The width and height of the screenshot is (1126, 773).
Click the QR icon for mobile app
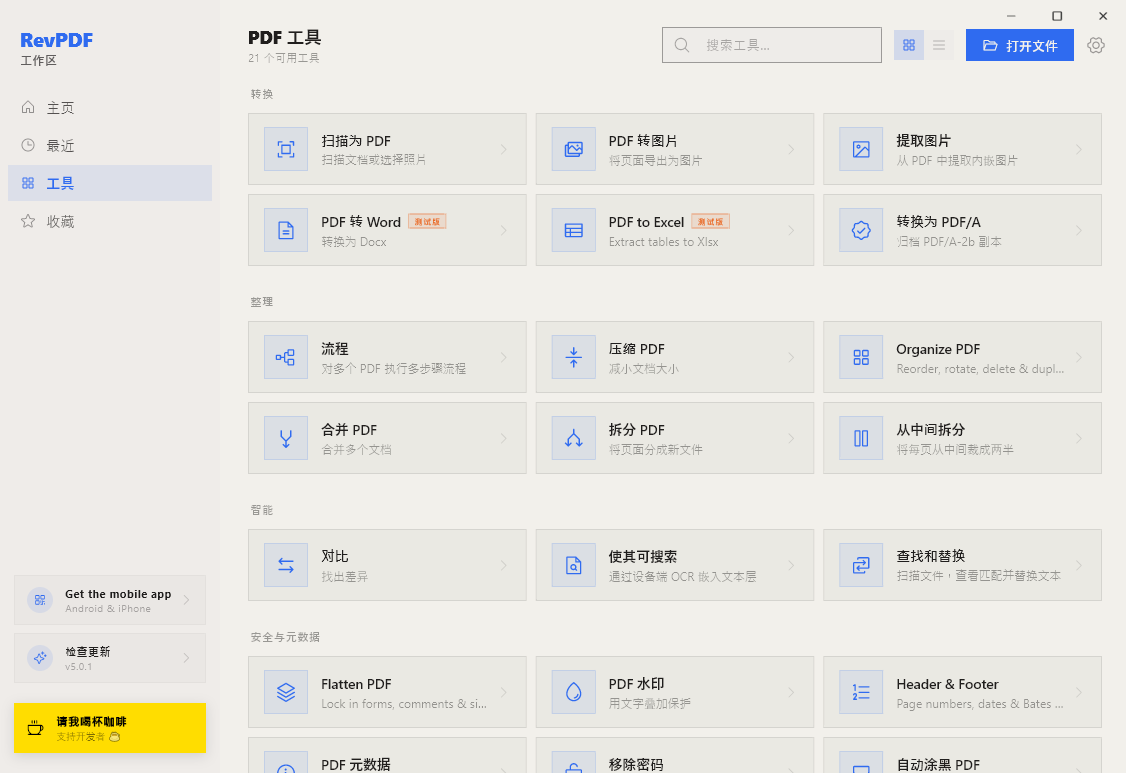[x=40, y=600]
